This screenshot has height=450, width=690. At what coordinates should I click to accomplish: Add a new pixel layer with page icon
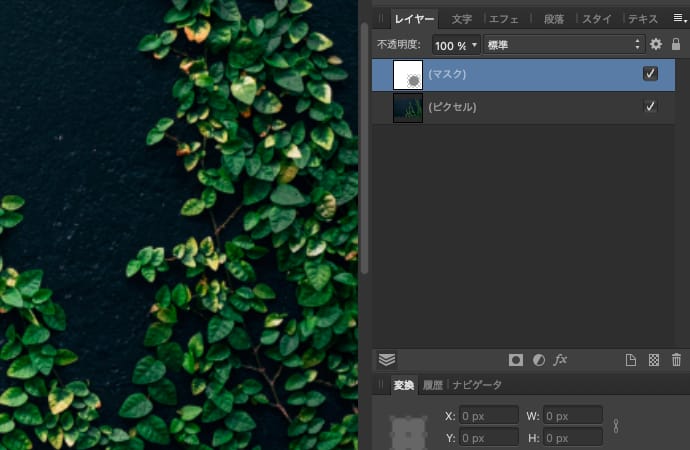coord(631,360)
